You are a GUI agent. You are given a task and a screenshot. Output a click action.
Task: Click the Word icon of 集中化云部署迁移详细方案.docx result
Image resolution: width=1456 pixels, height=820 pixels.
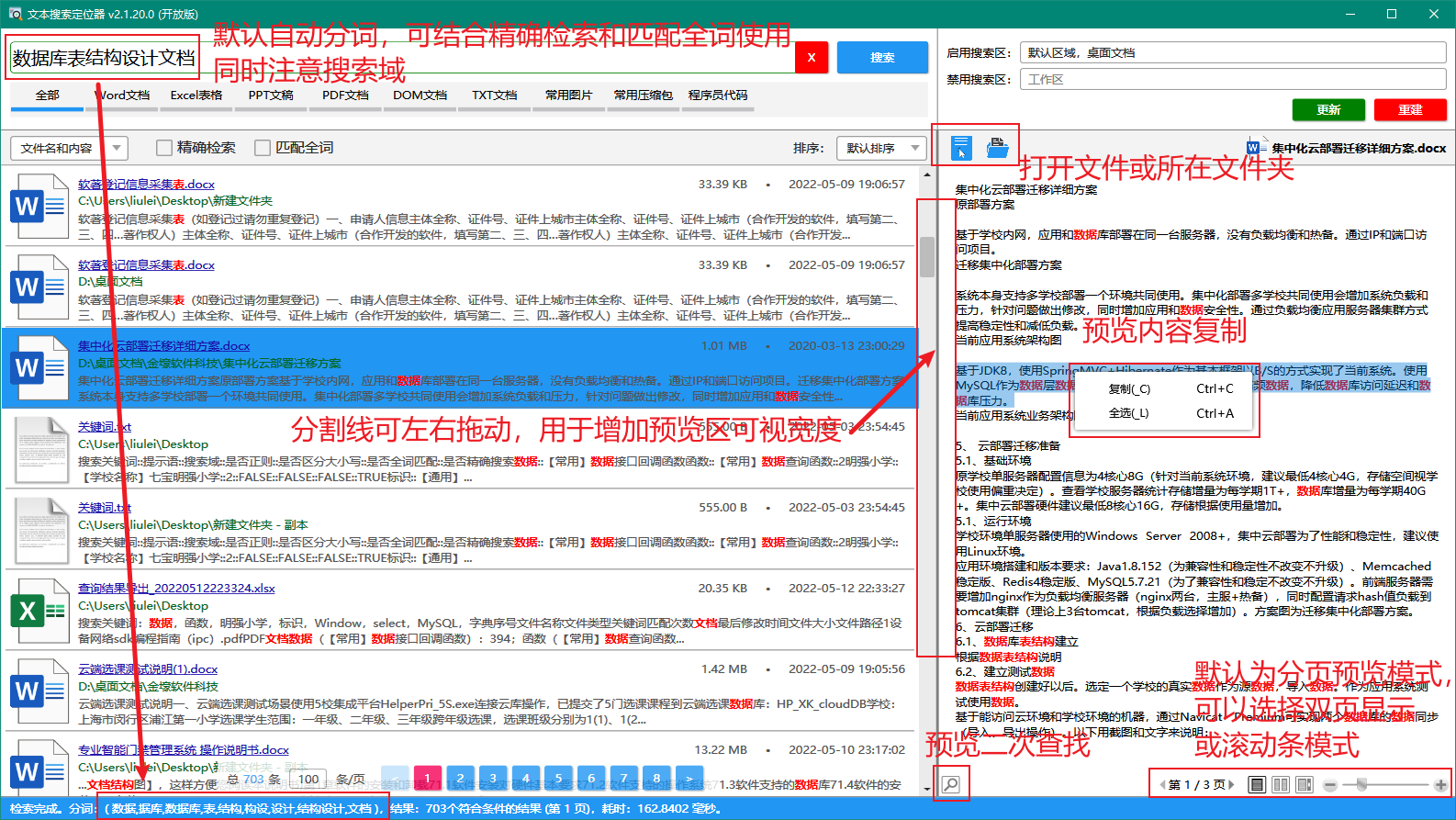coord(39,368)
